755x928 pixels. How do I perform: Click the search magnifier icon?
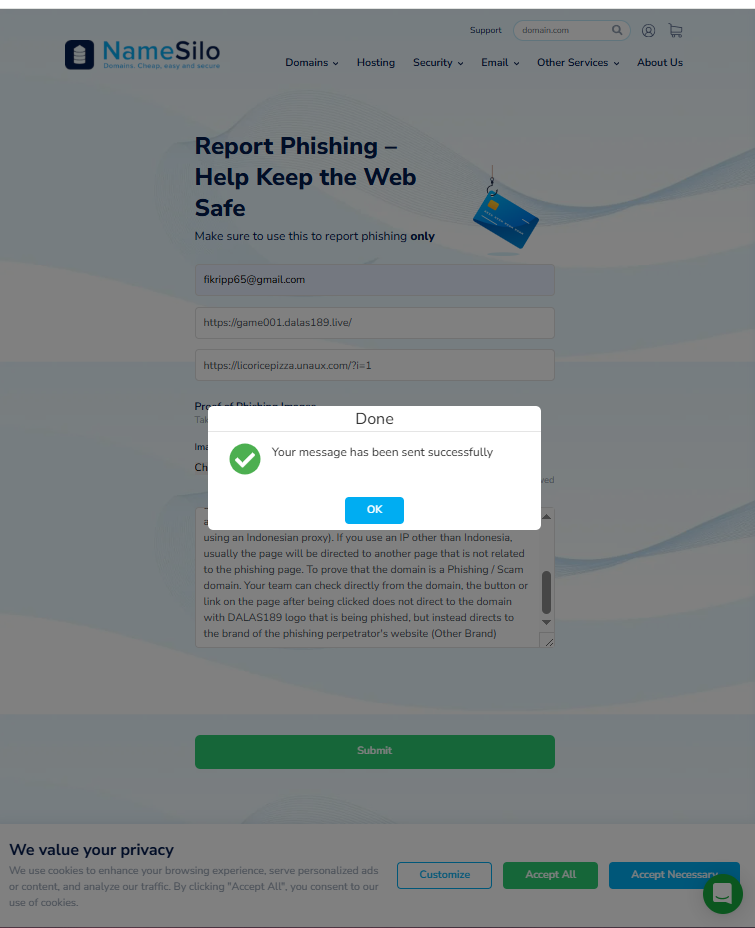[x=617, y=30]
